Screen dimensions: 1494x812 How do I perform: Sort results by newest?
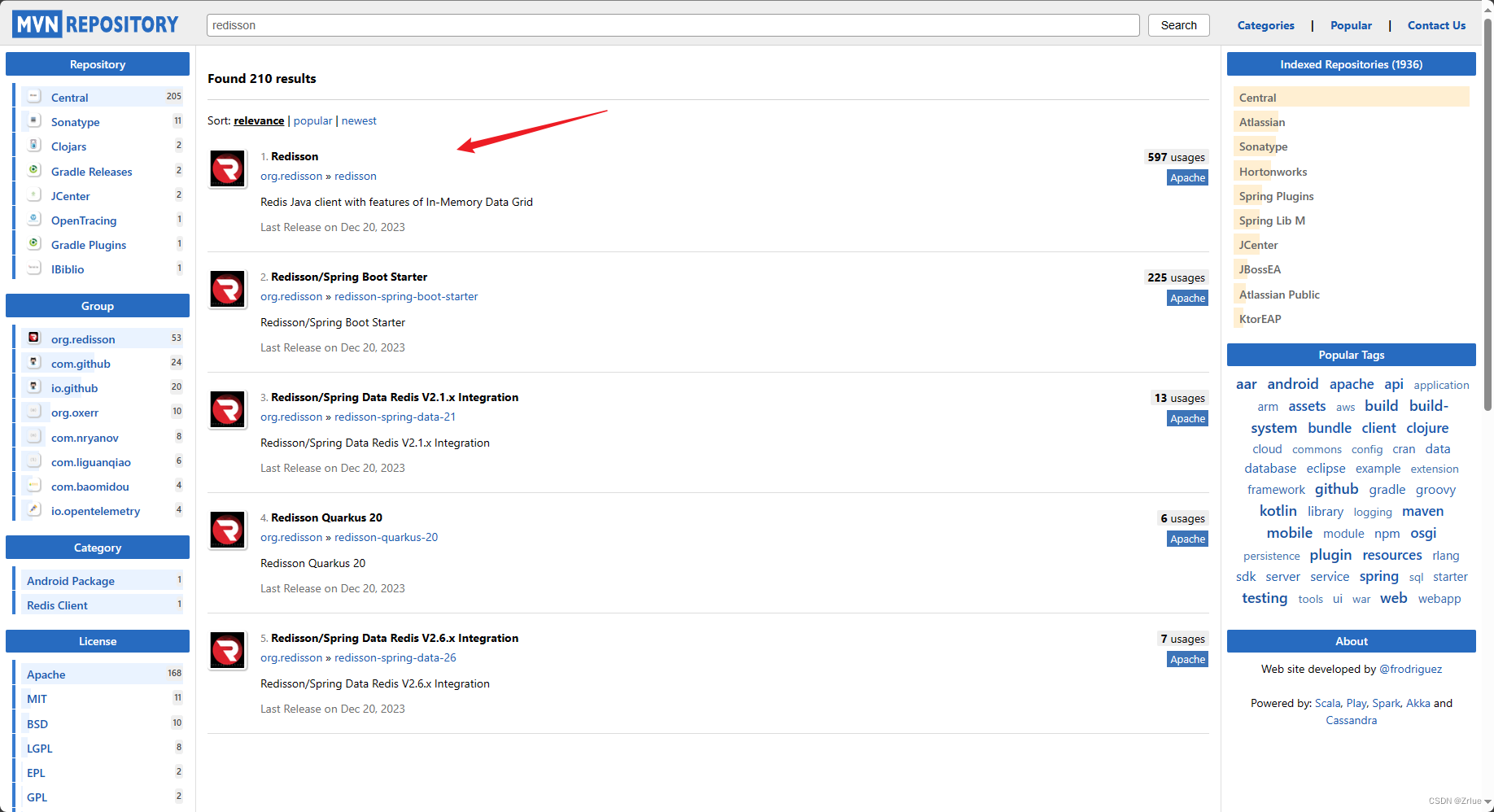359,120
